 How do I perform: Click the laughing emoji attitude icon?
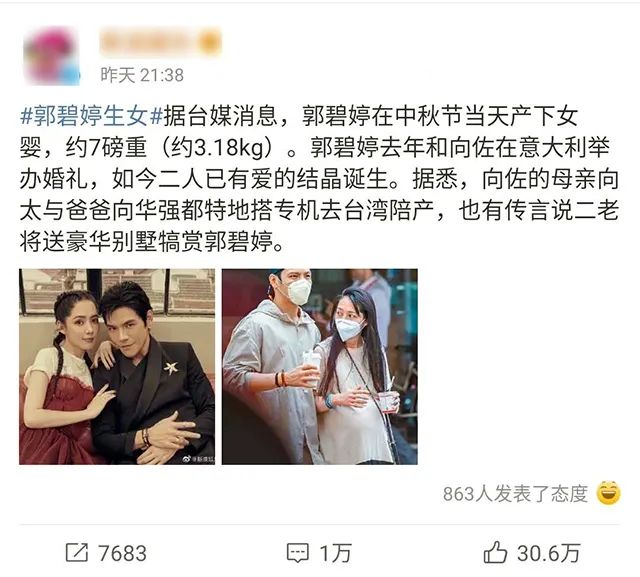609,493
